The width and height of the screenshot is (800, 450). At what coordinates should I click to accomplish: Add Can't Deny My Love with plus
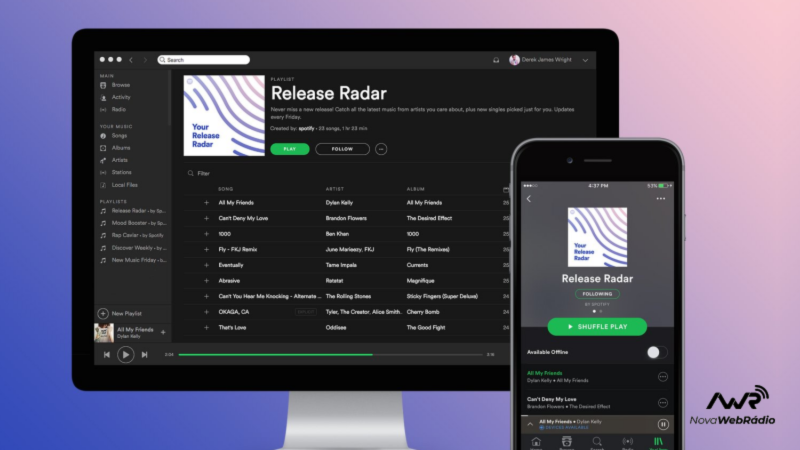[207, 218]
